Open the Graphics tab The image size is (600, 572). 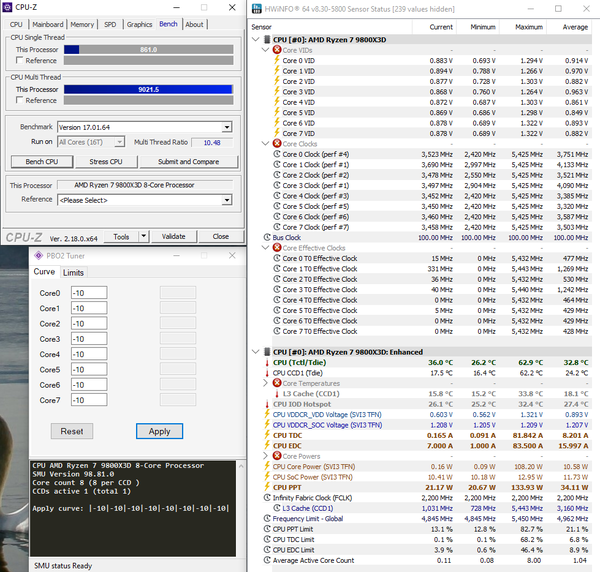click(139, 24)
